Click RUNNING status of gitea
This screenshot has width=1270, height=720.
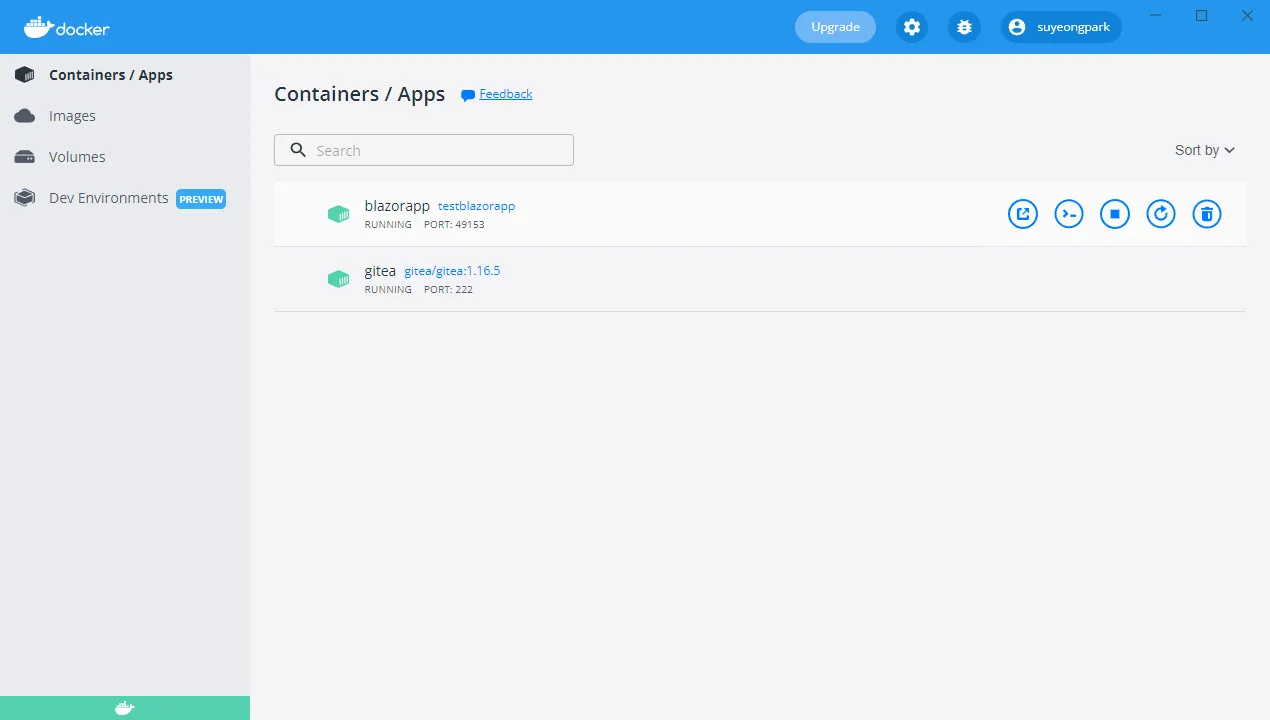point(388,290)
